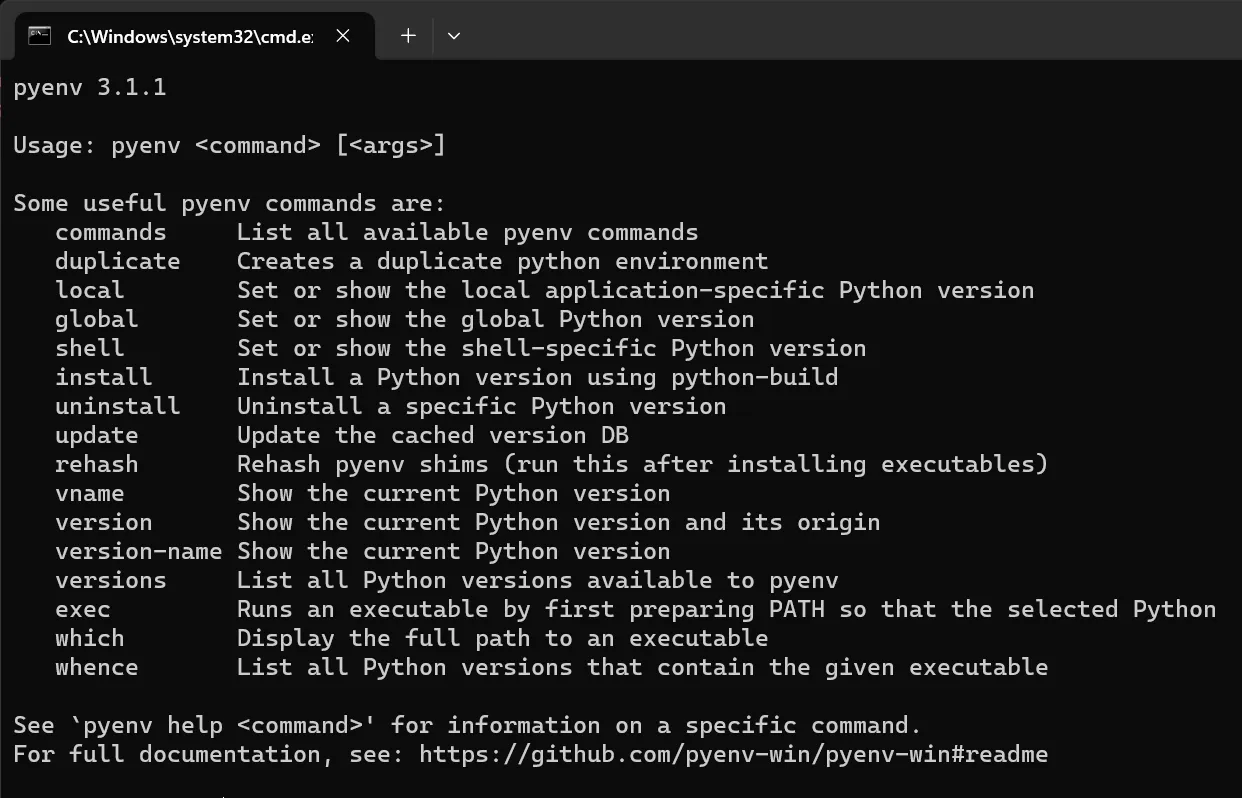Click the 'uninstall' command name
Image resolution: width=1242 pixels, height=798 pixels.
pyautogui.click(x=118, y=407)
